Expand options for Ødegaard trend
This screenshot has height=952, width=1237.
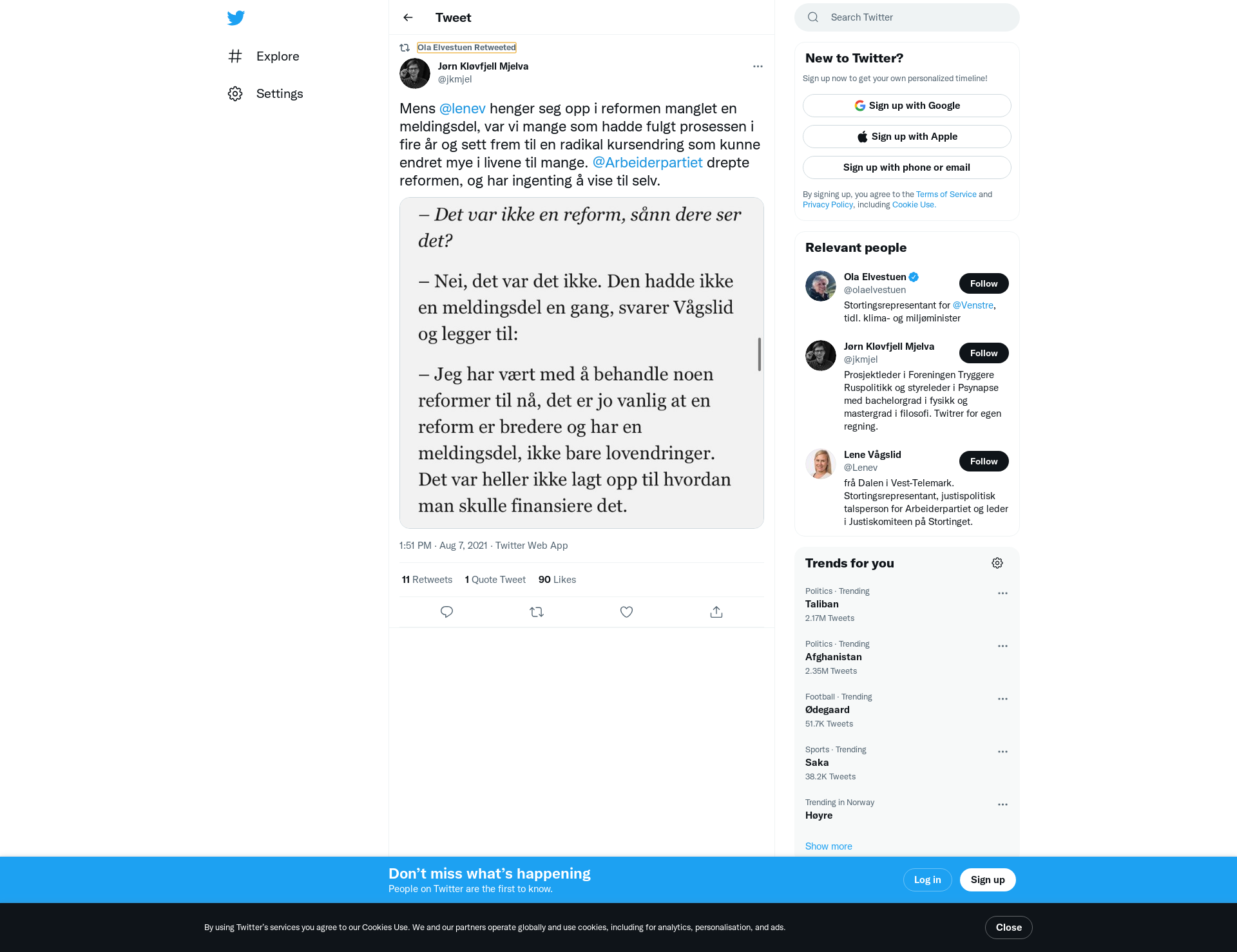[x=1002, y=699]
